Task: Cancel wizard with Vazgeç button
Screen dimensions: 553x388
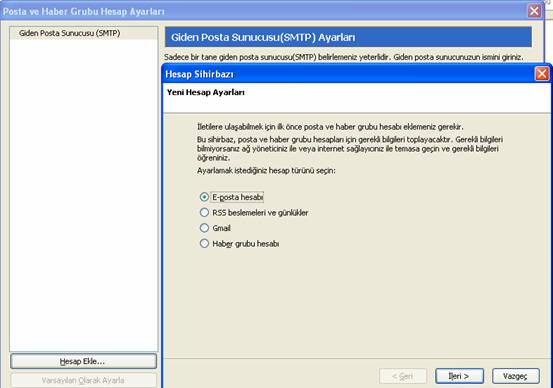Action: (x=516, y=376)
